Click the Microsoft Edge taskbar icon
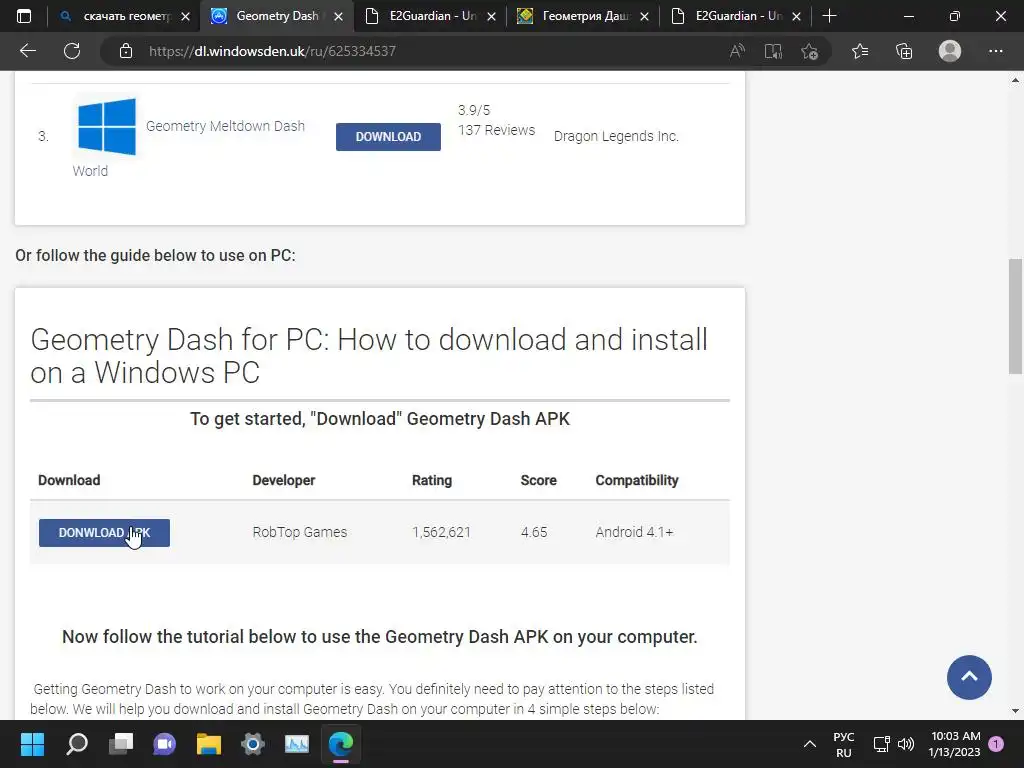 pos(341,744)
